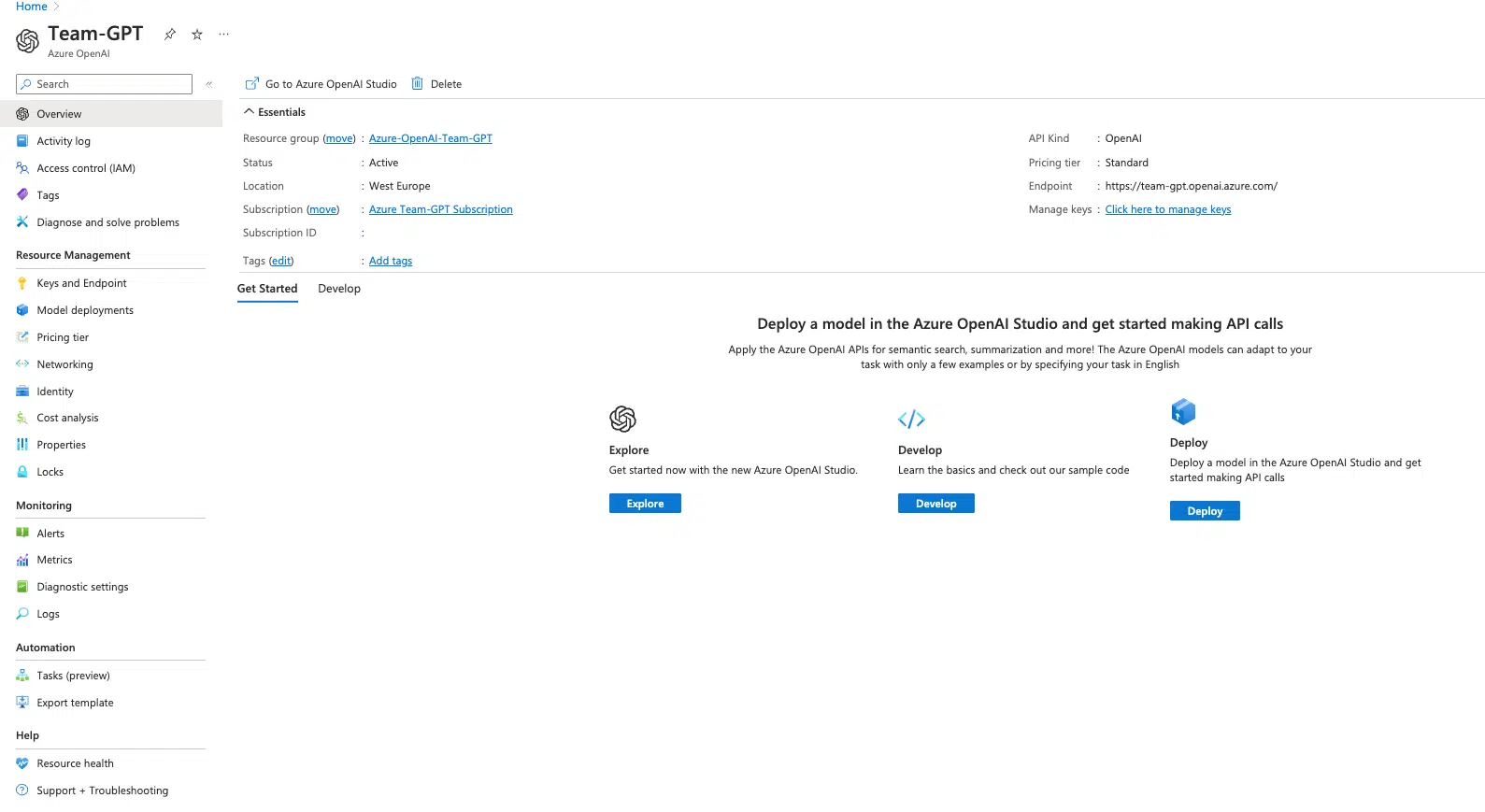
Task: Click move link beside Resource group
Action: (x=339, y=138)
